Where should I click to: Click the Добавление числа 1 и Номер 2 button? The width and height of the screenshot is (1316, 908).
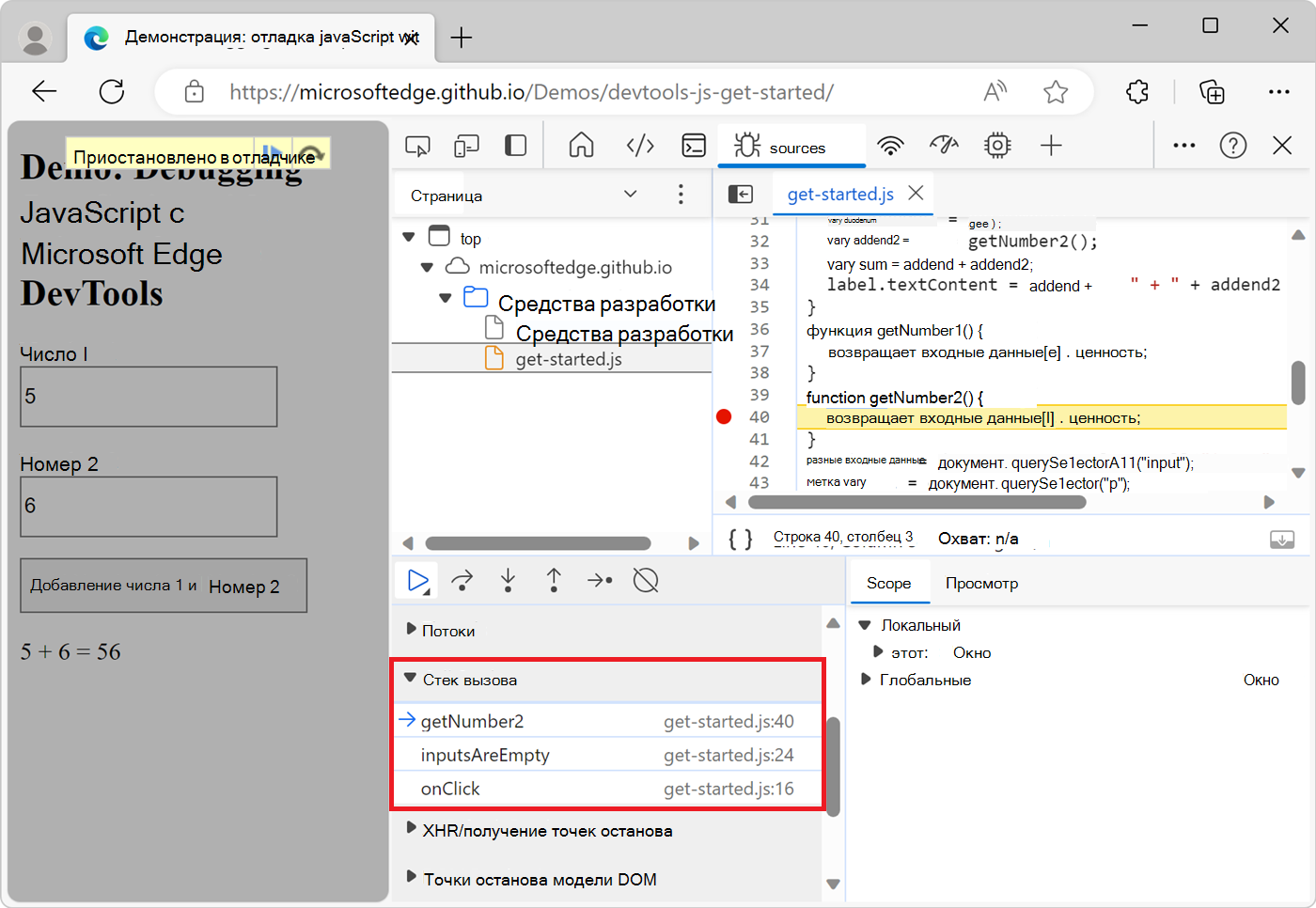point(164,586)
